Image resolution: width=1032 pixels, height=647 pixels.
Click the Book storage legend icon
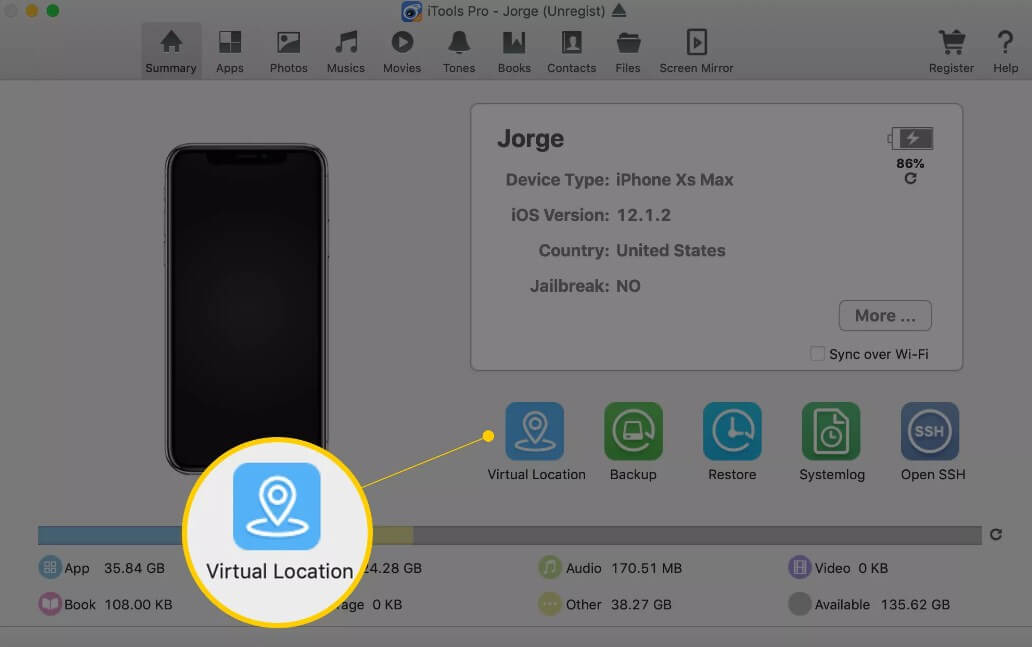click(50, 604)
